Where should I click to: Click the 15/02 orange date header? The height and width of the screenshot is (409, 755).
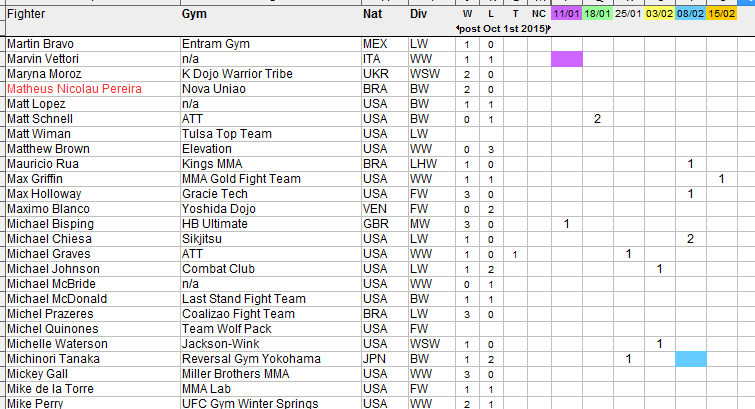coord(722,13)
